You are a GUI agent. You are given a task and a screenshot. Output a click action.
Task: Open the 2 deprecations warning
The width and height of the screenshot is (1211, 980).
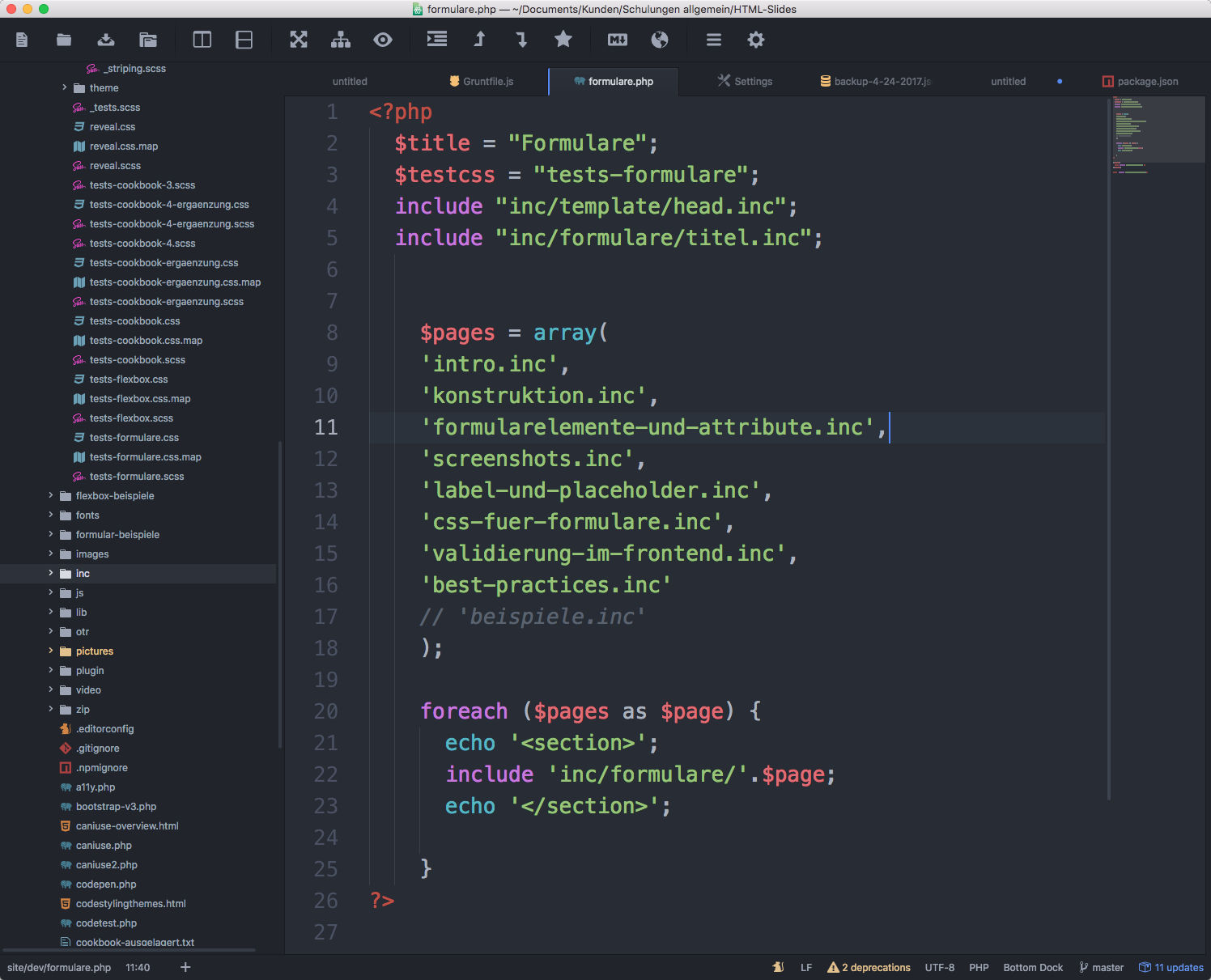tap(869, 967)
